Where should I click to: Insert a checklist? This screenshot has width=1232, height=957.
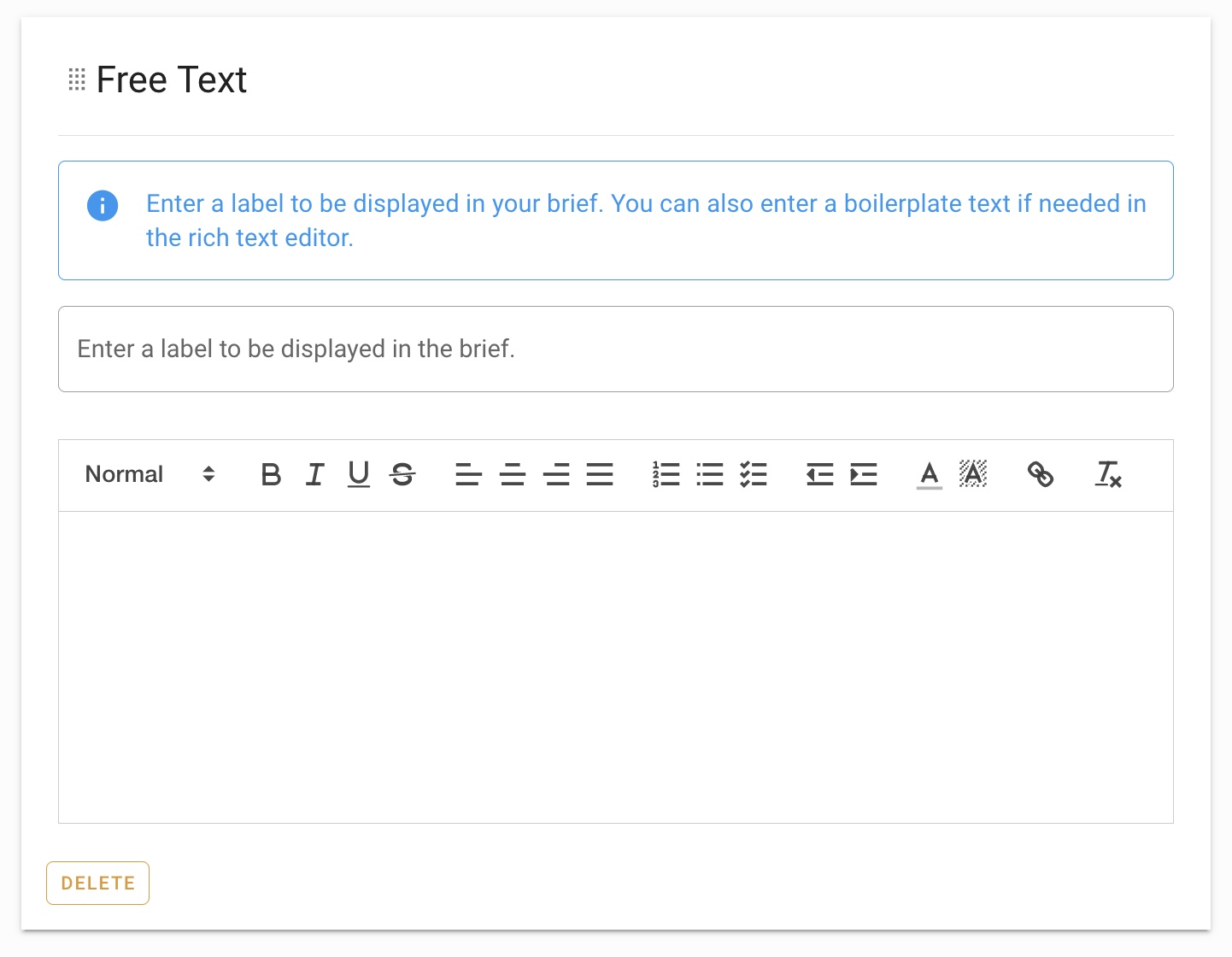click(x=754, y=474)
